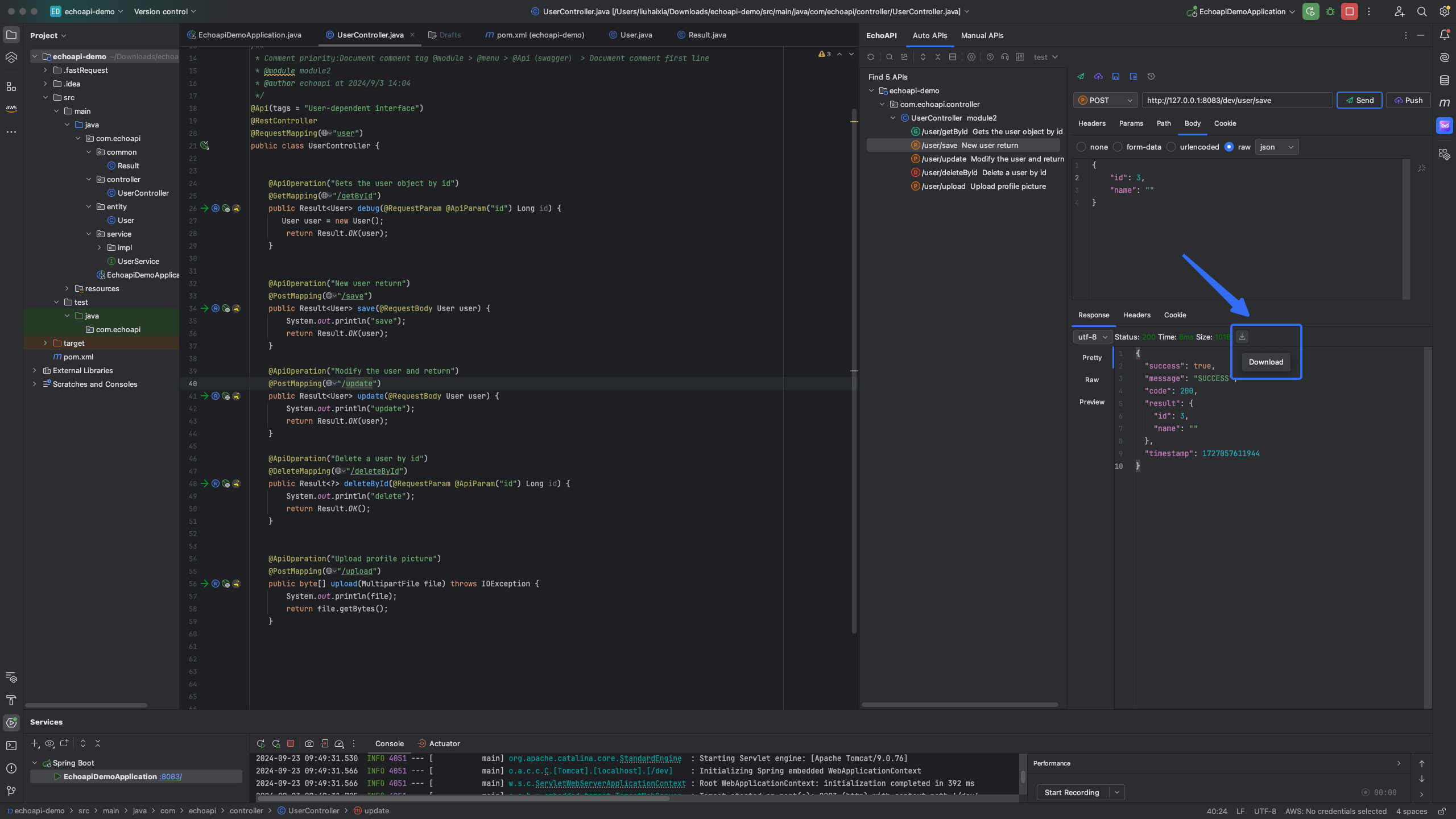Click the EchoAPI refresh icon
This screenshot has height=819, width=1456.
pyautogui.click(x=871, y=57)
